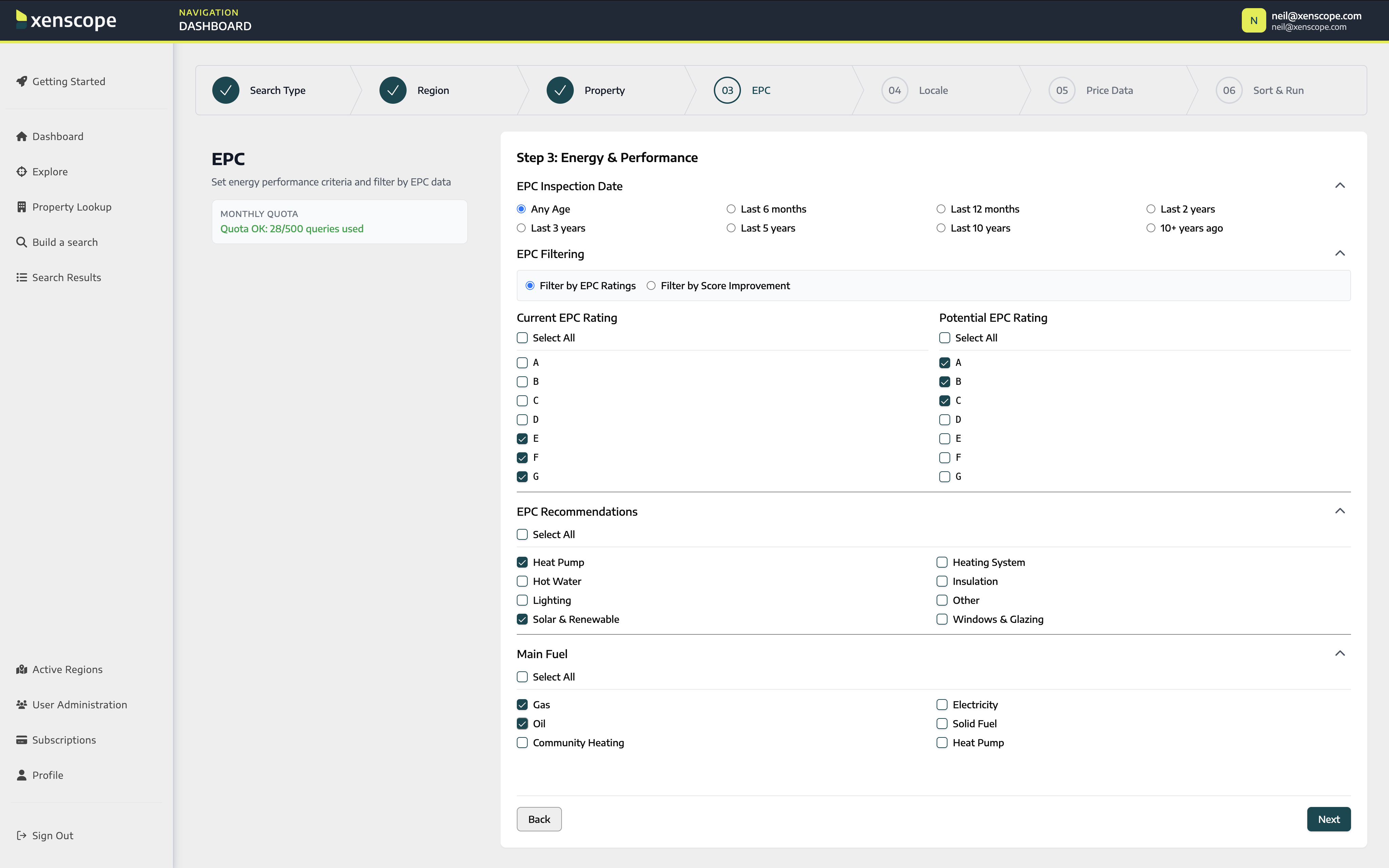Go to the Locale step 04
This screenshot has width=1389, height=868.
(x=894, y=91)
